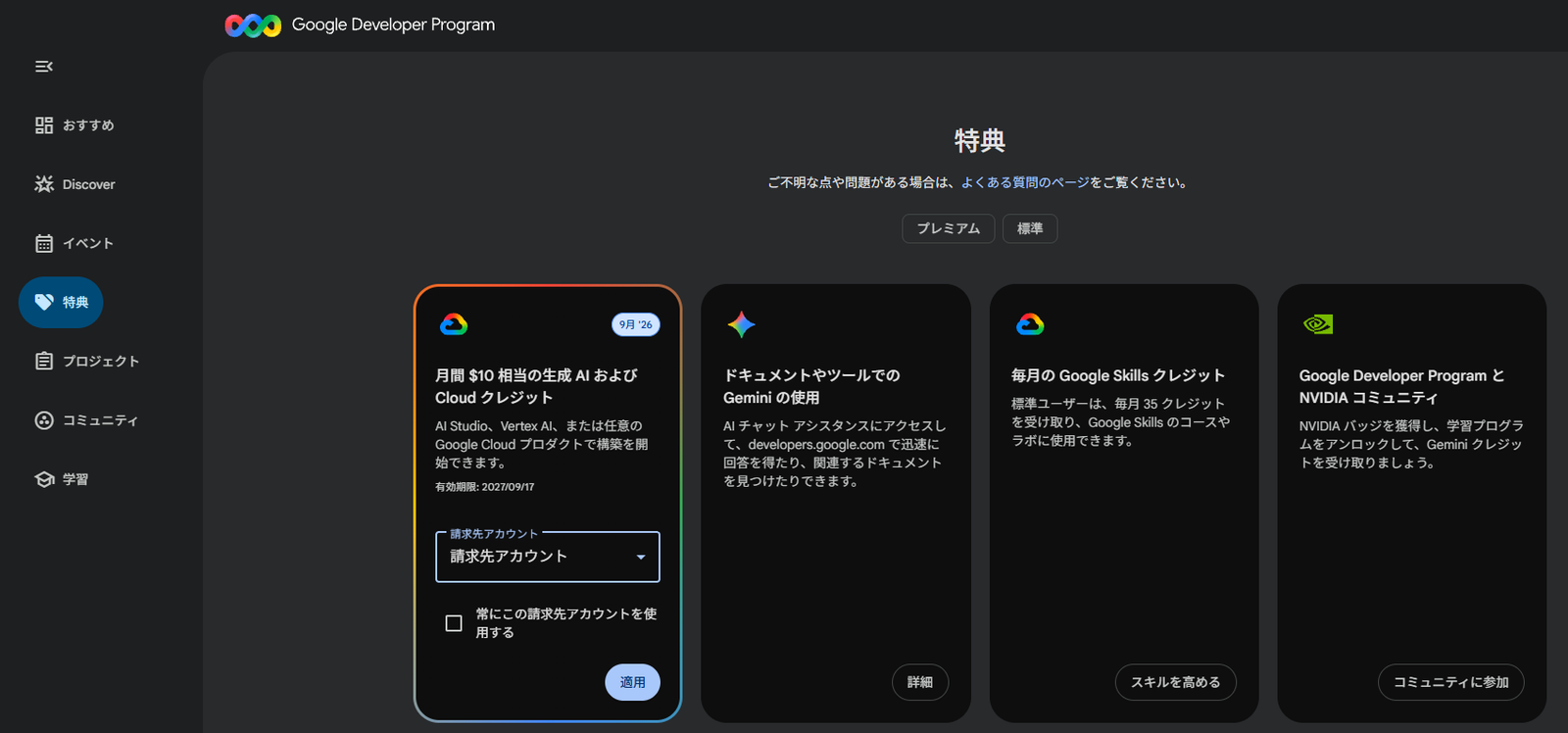This screenshot has width=1568, height=733.
Task: Click Google Developer Program と NVIDIA コミュニティ title
Action: click(1402, 386)
